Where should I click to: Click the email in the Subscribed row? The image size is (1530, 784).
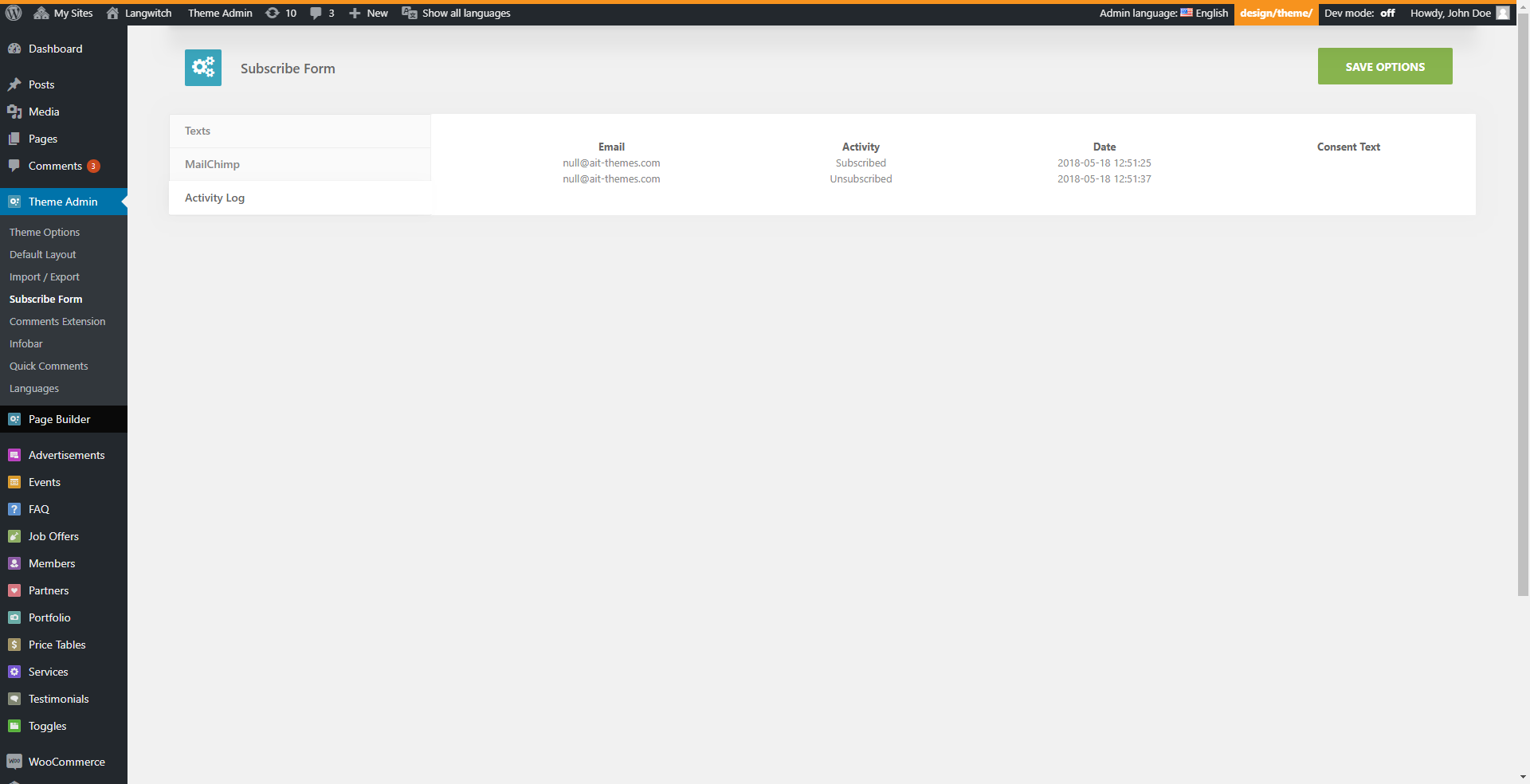tap(611, 163)
